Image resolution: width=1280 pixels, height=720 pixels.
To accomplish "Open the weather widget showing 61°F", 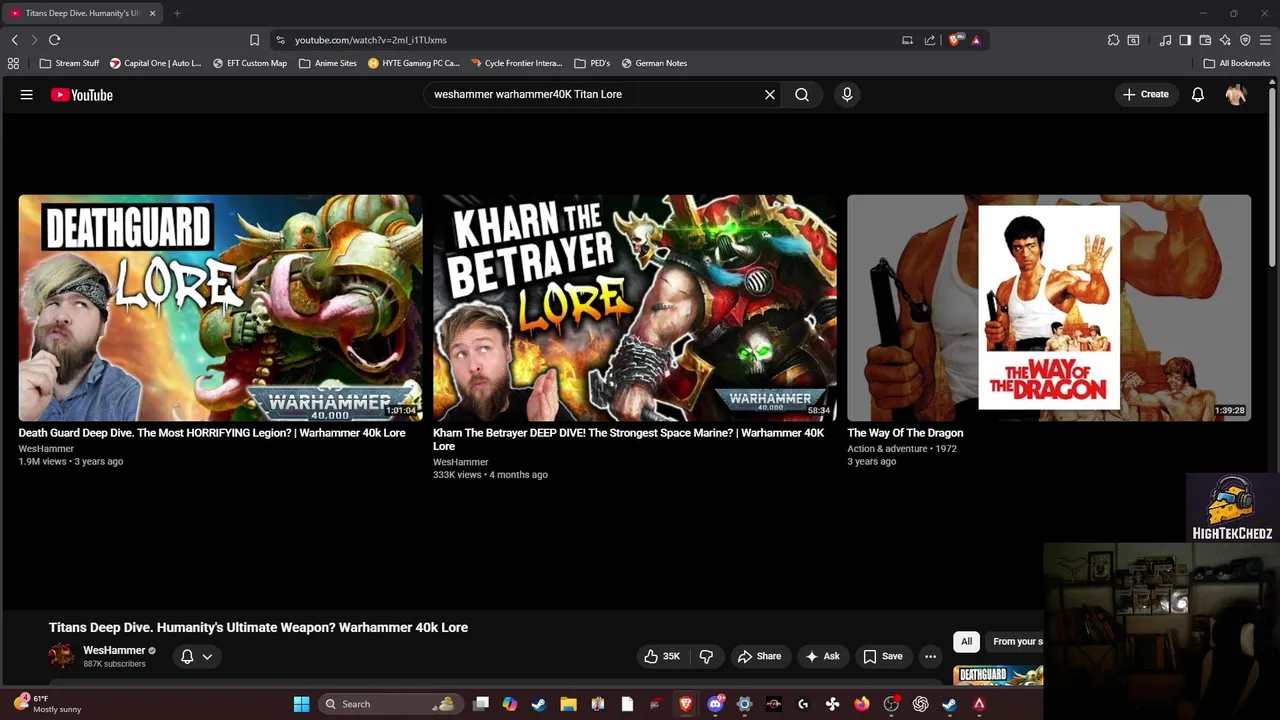I will (x=48, y=704).
